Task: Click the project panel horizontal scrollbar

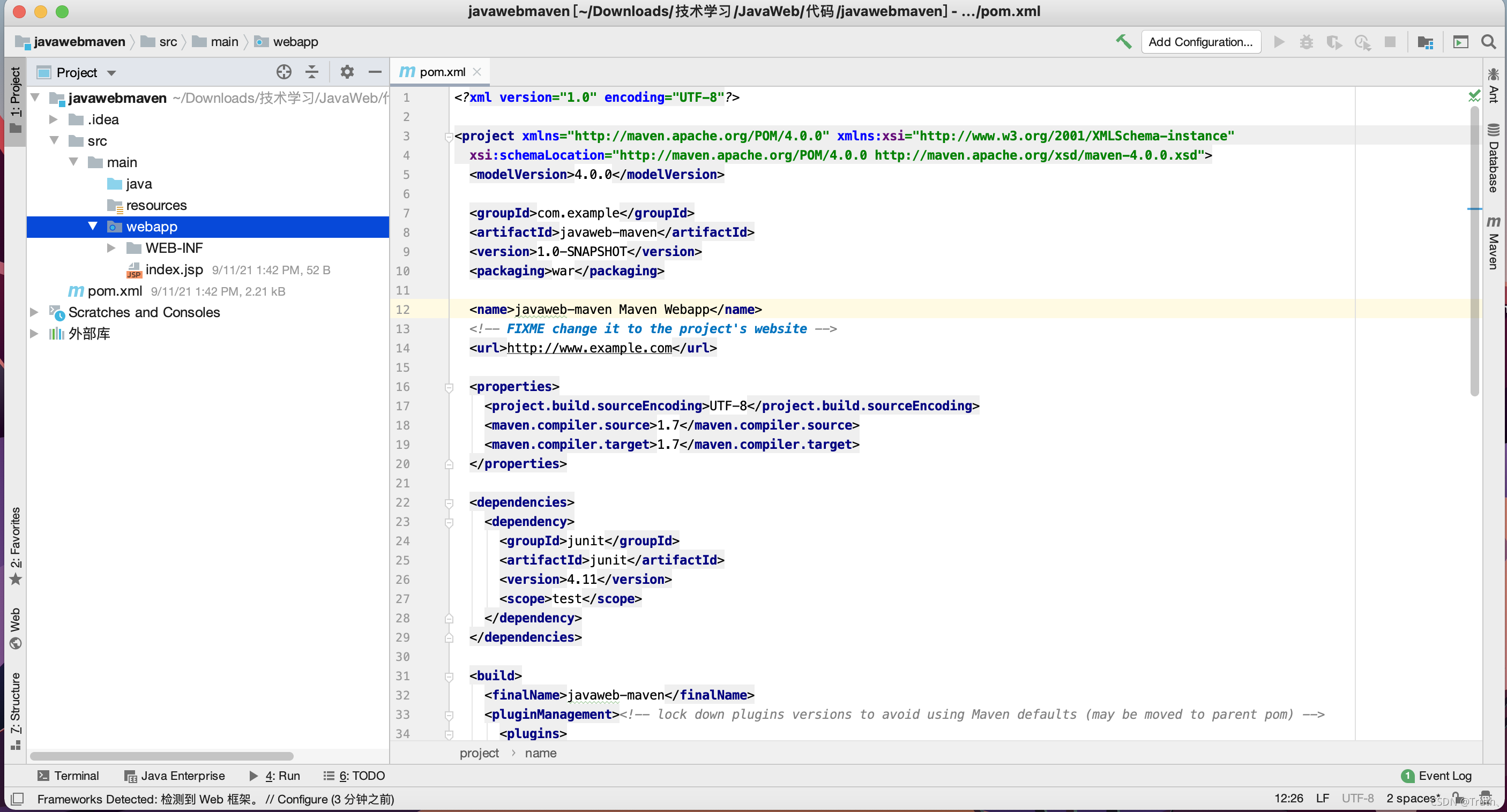Action: coord(161,755)
